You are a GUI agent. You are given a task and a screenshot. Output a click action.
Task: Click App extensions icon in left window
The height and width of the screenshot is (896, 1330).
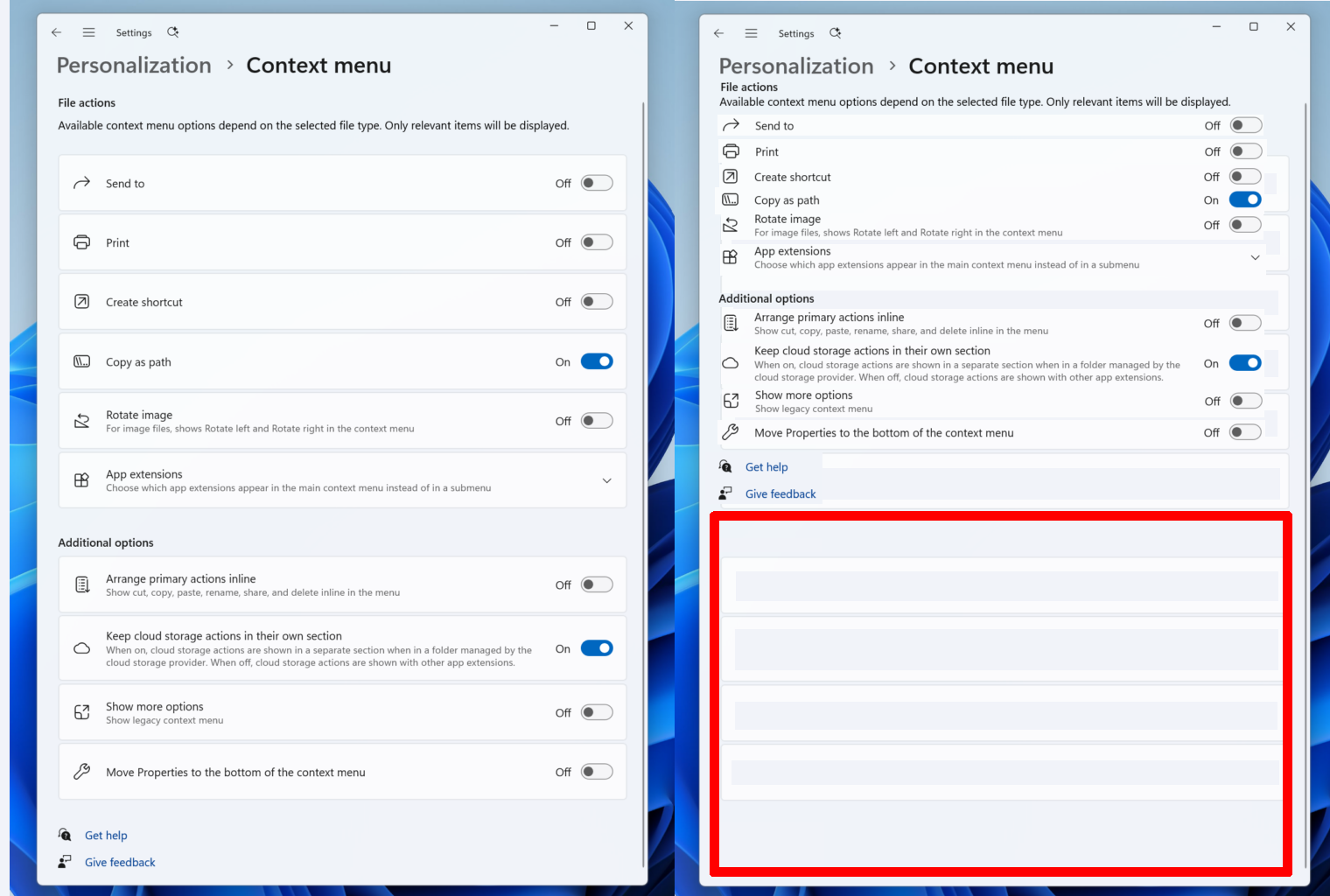(81, 480)
